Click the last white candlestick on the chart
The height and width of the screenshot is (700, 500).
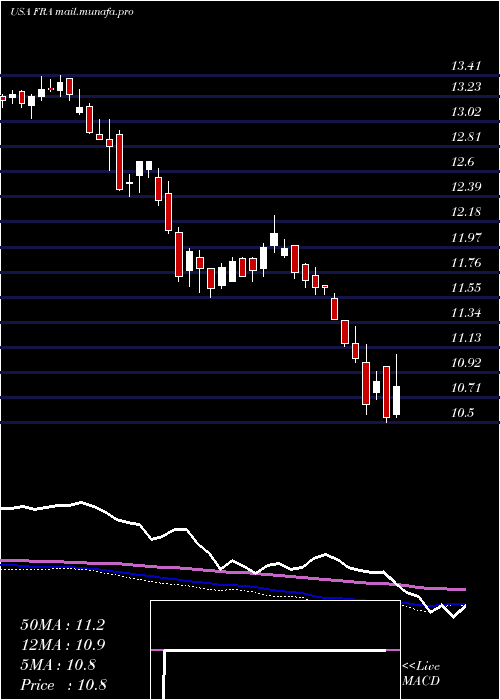coord(396,386)
